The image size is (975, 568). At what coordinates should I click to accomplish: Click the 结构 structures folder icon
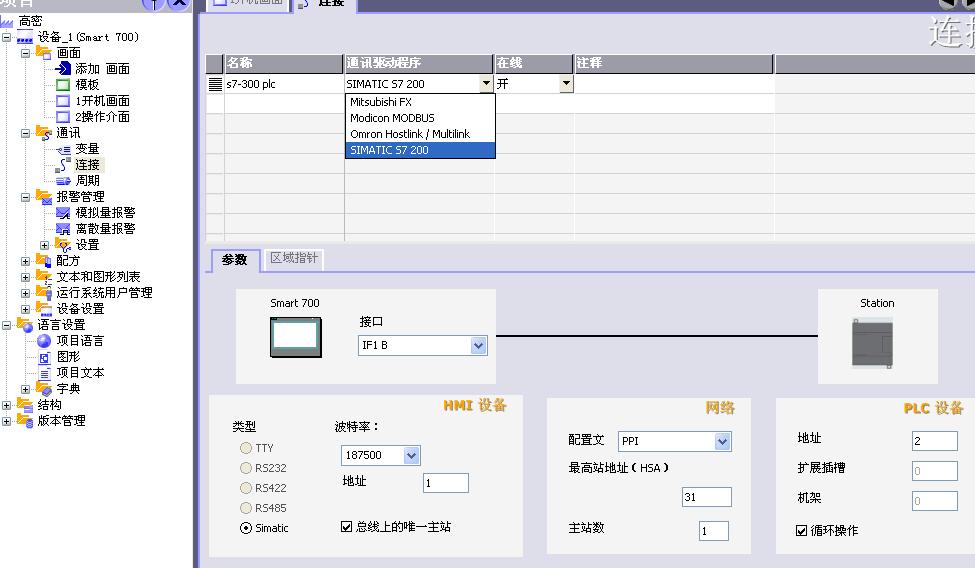click(x=25, y=405)
